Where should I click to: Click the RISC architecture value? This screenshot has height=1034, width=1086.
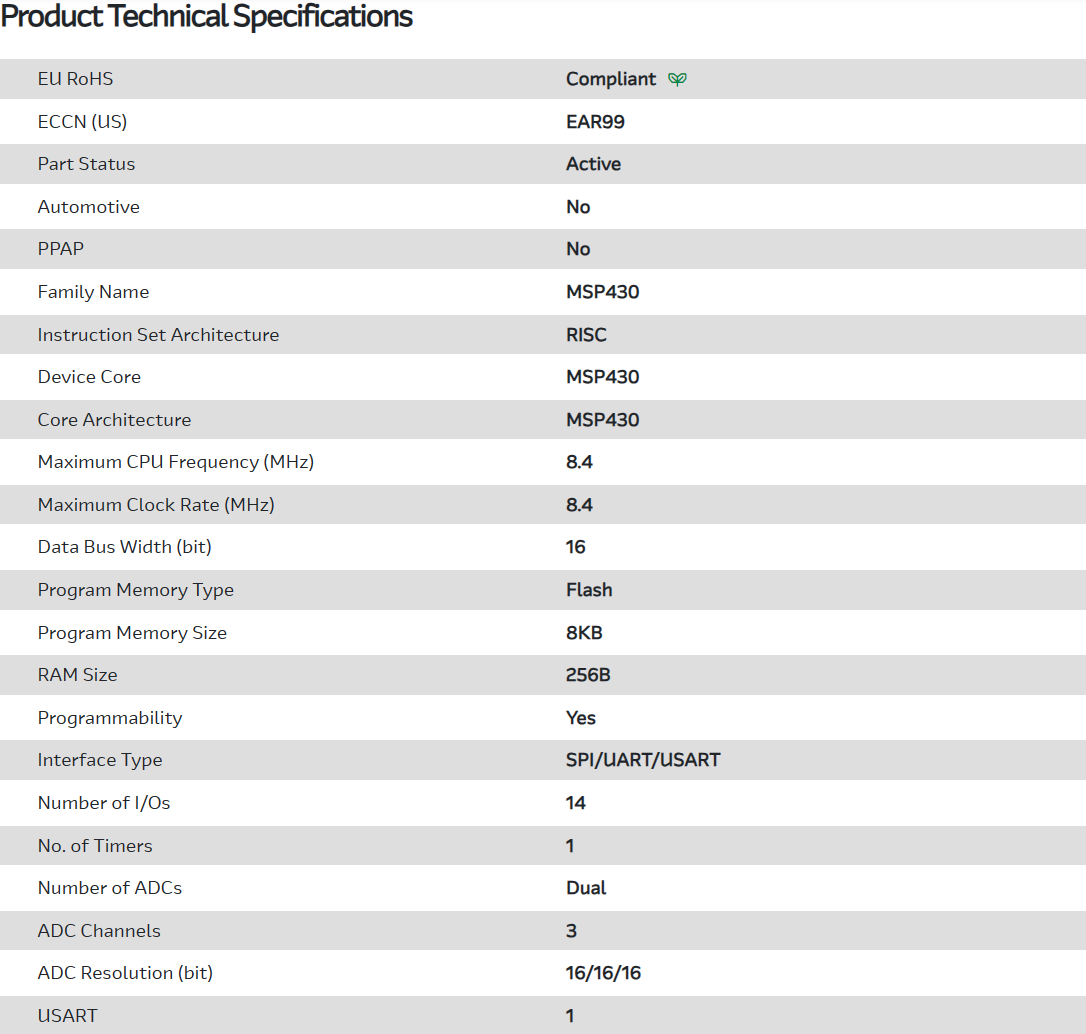point(586,335)
